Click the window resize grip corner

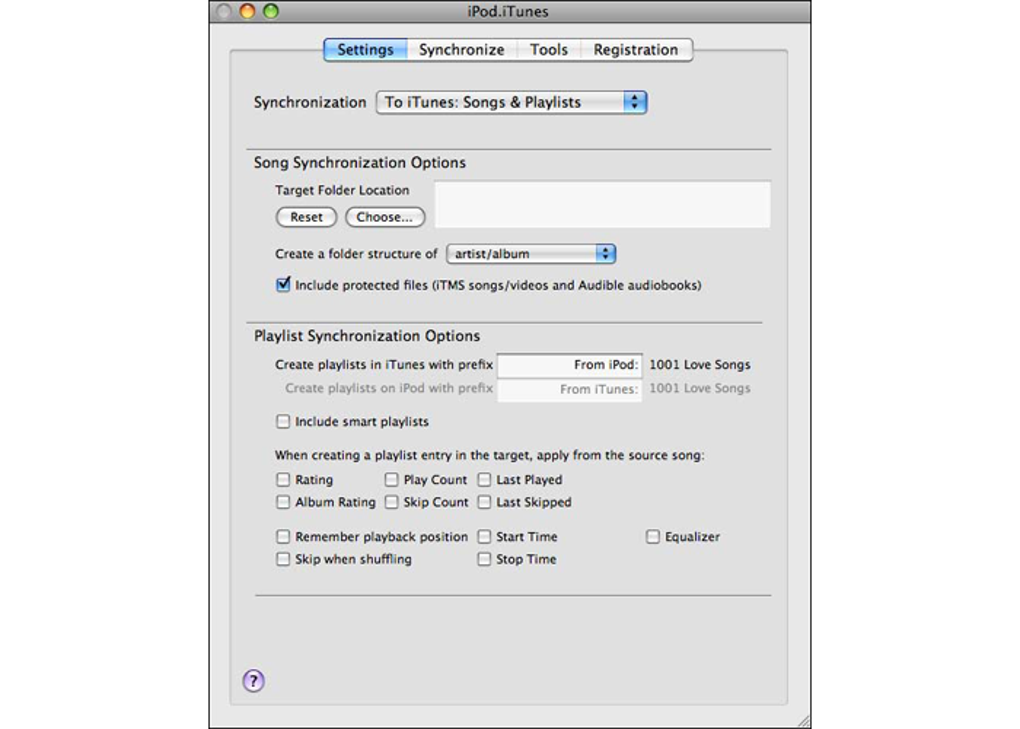coord(804,721)
